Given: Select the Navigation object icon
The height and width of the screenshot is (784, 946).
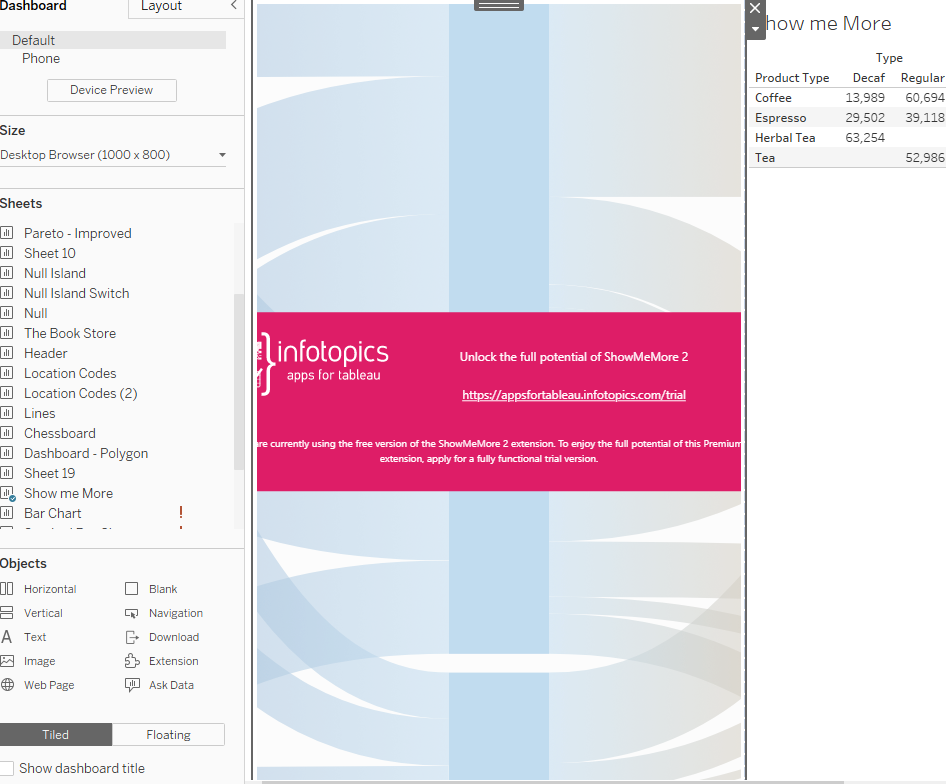Looking at the screenshot, I should (x=132, y=613).
